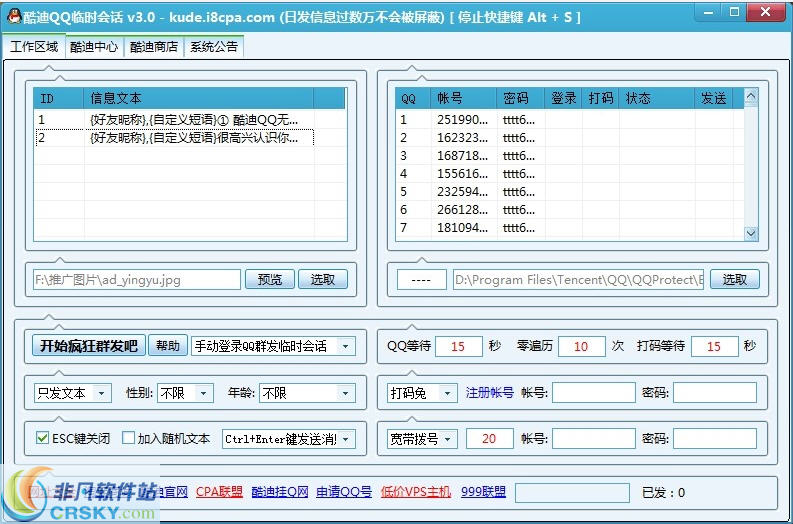Click the ---- field beside the QQ path
The image size is (793, 524).
coord(421,280)
